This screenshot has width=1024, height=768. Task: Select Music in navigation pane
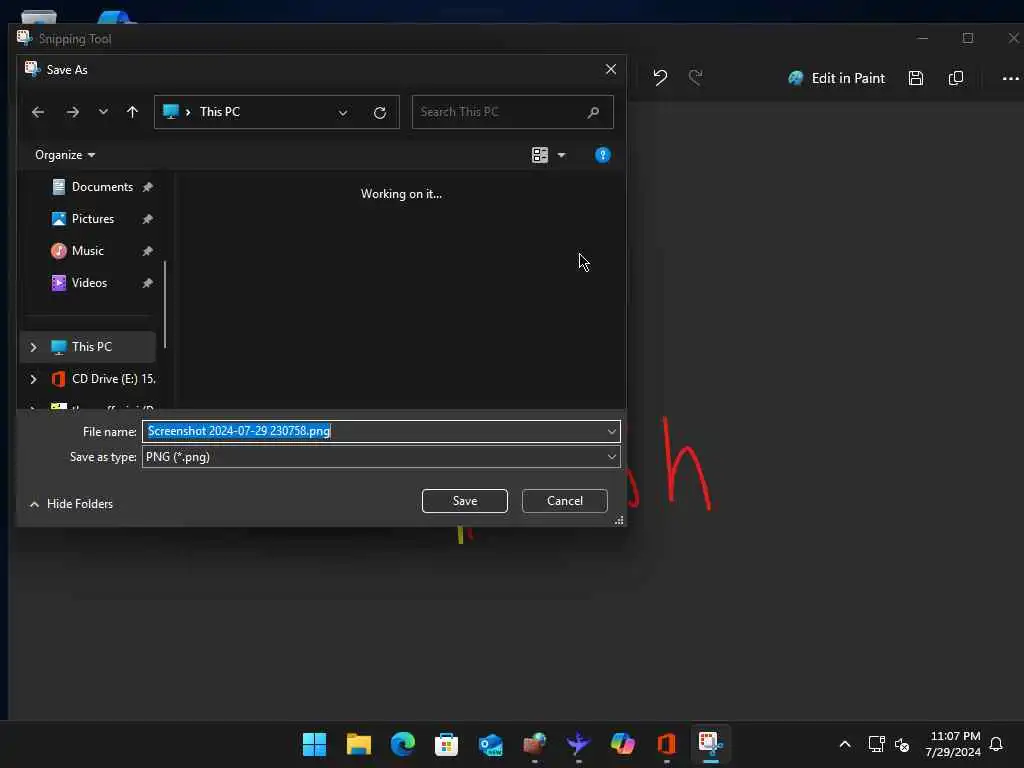click(88, 251)
